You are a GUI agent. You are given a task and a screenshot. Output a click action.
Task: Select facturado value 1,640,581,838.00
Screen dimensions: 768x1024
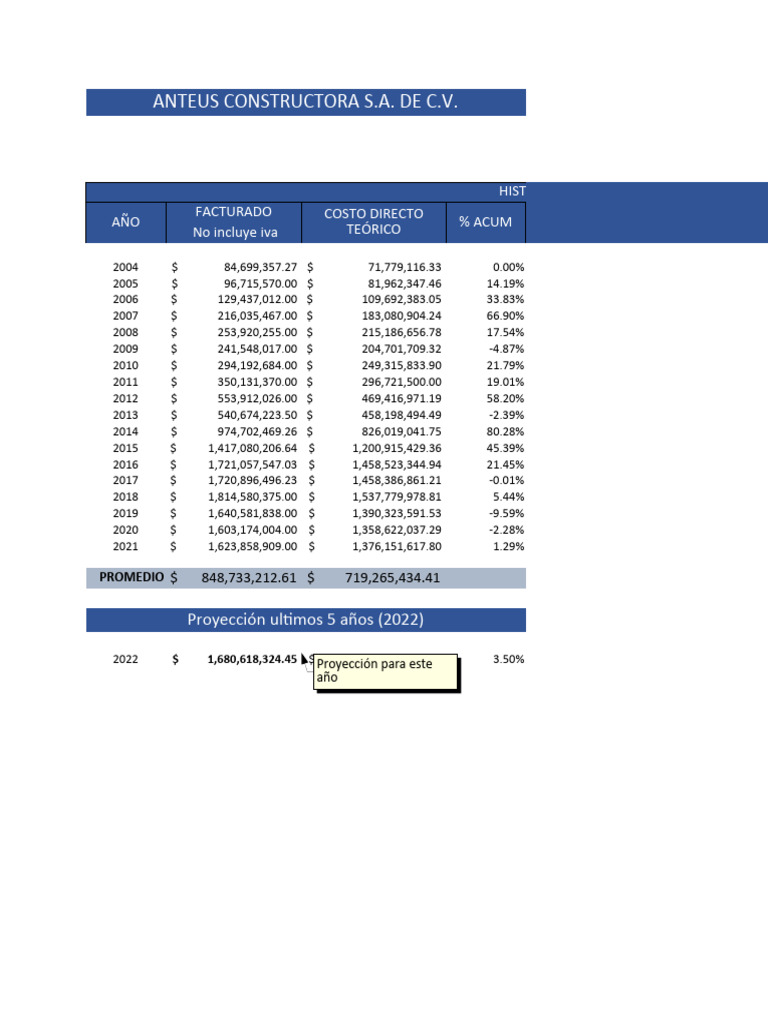253,513
